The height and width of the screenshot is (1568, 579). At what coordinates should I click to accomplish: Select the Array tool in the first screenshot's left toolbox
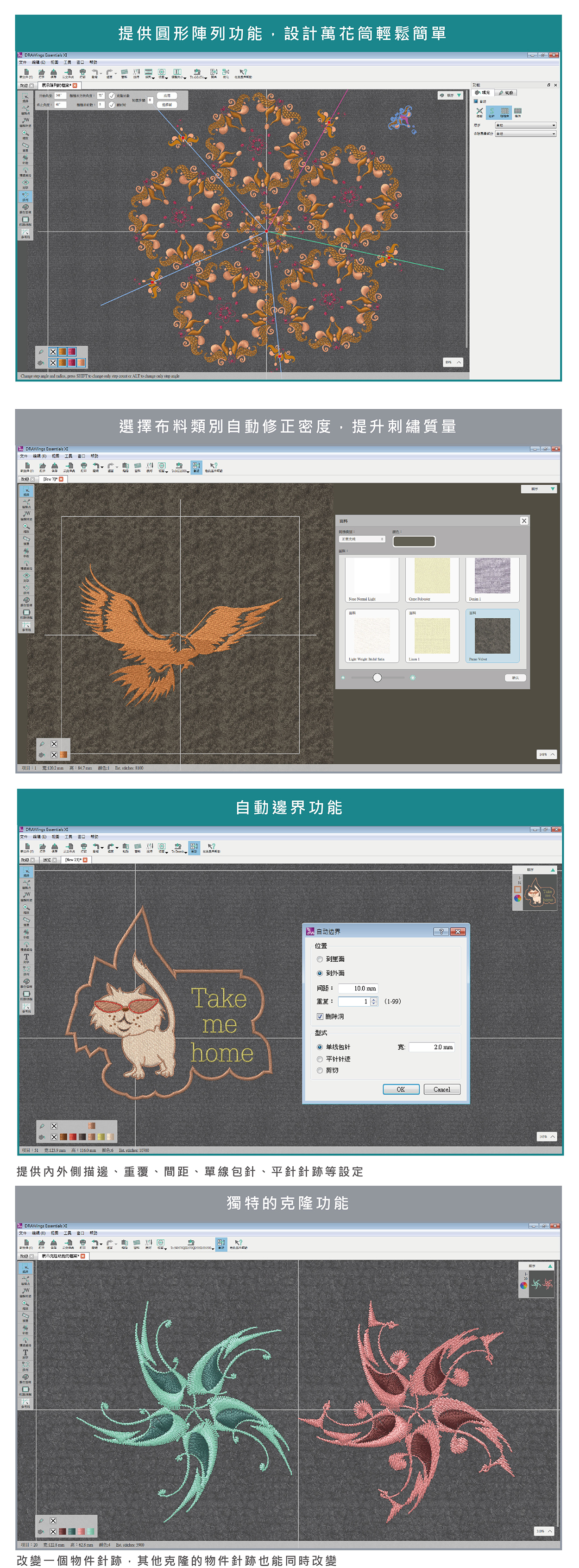tap(25, 197)
